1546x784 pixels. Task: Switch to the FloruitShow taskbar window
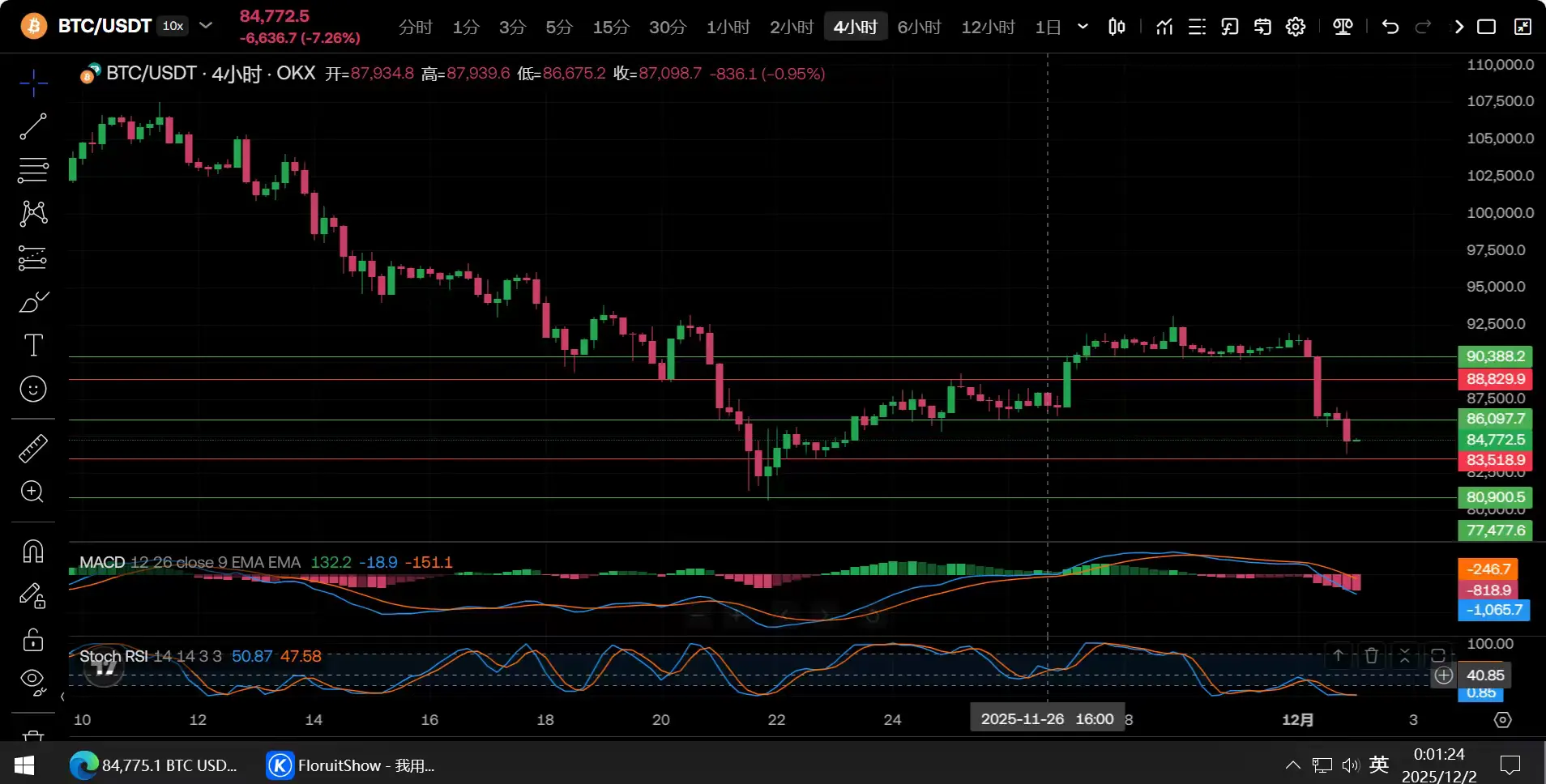352,765
